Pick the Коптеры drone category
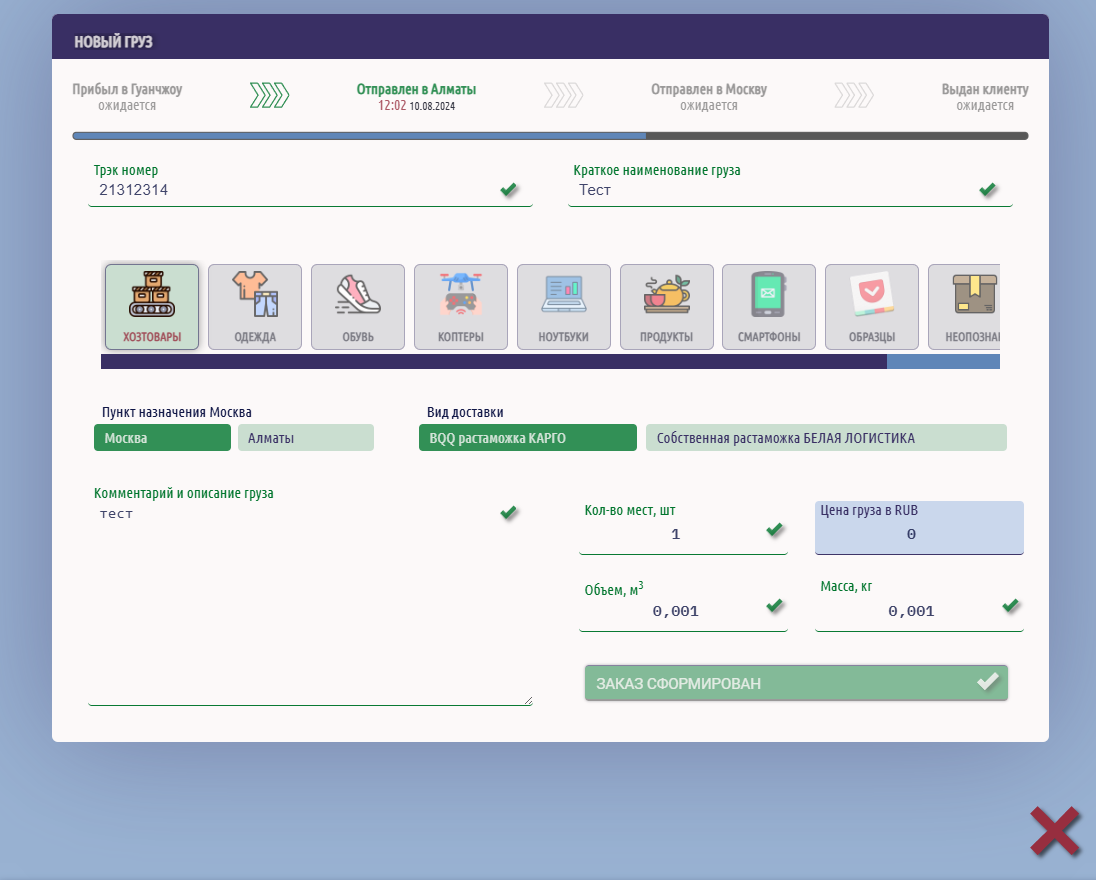This screenshot has width=1096, height=880. point(461,307)
